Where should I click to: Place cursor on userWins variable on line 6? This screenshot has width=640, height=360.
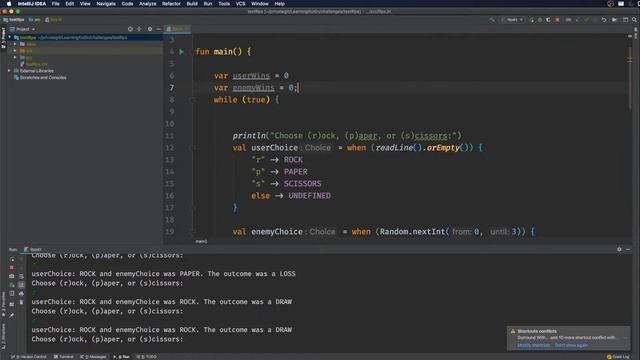pos(251,76)
